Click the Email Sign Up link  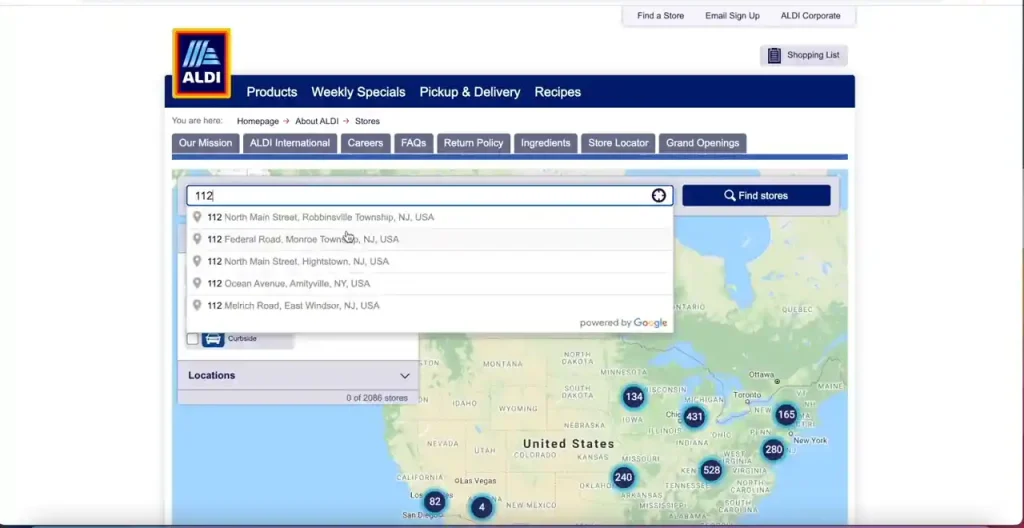click(732, 16)
